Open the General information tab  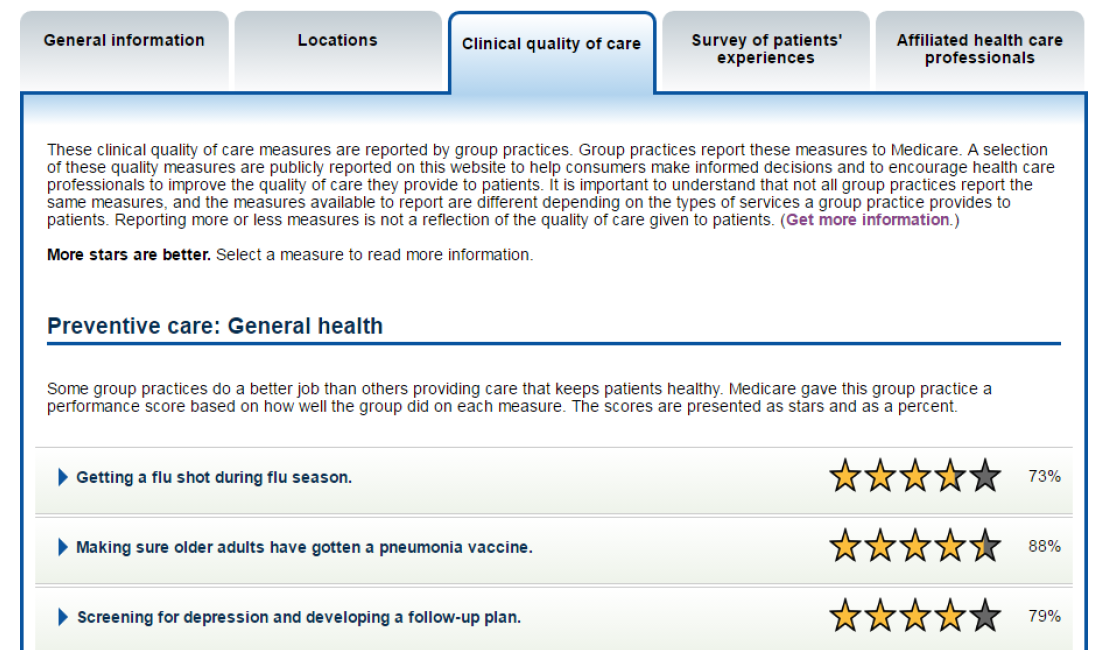tap(125, 49)
